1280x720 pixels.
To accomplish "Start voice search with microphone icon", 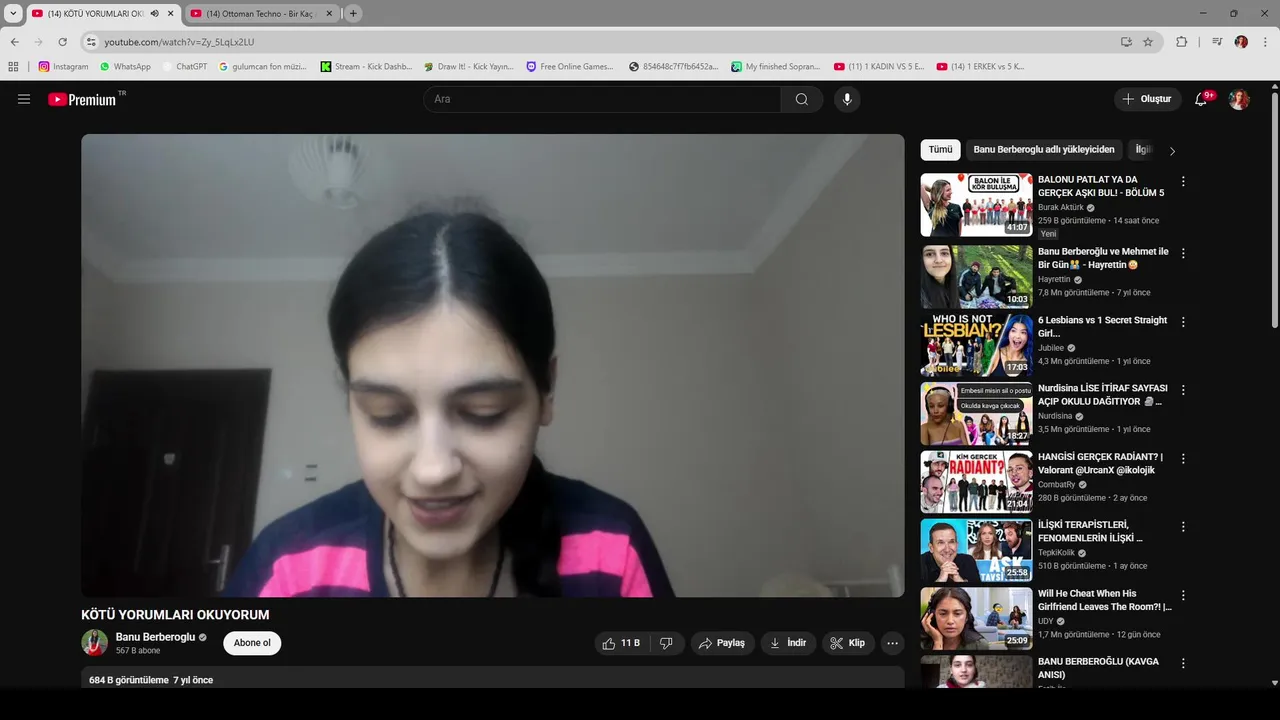I will (x=847, y=99).
